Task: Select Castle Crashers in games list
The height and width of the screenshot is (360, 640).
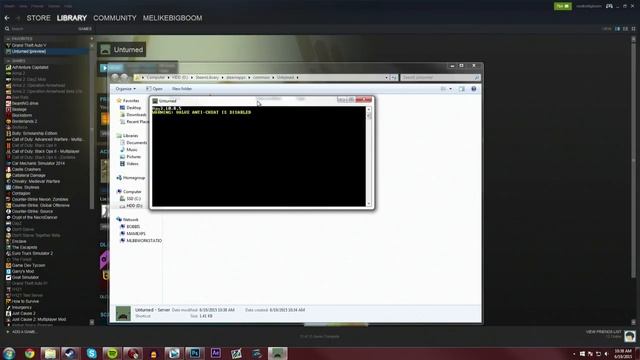Action: [26, 169]
